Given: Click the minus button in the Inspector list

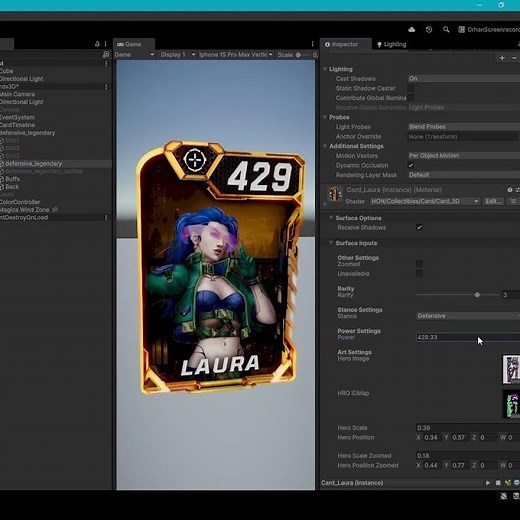Looking at the screenshot, I should click(514, 58).
